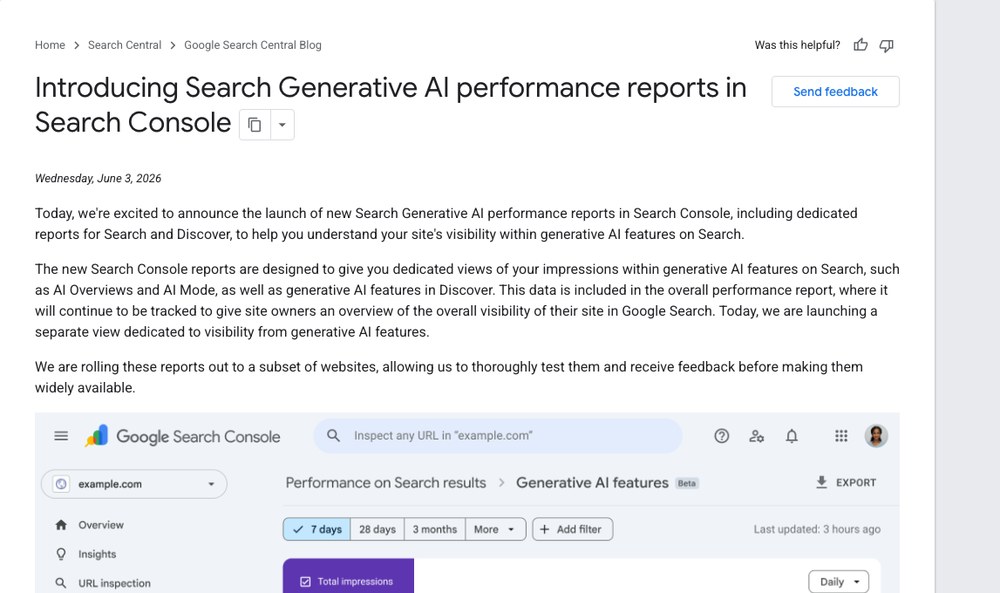Click the thumbs down icon

coord(886,45)
